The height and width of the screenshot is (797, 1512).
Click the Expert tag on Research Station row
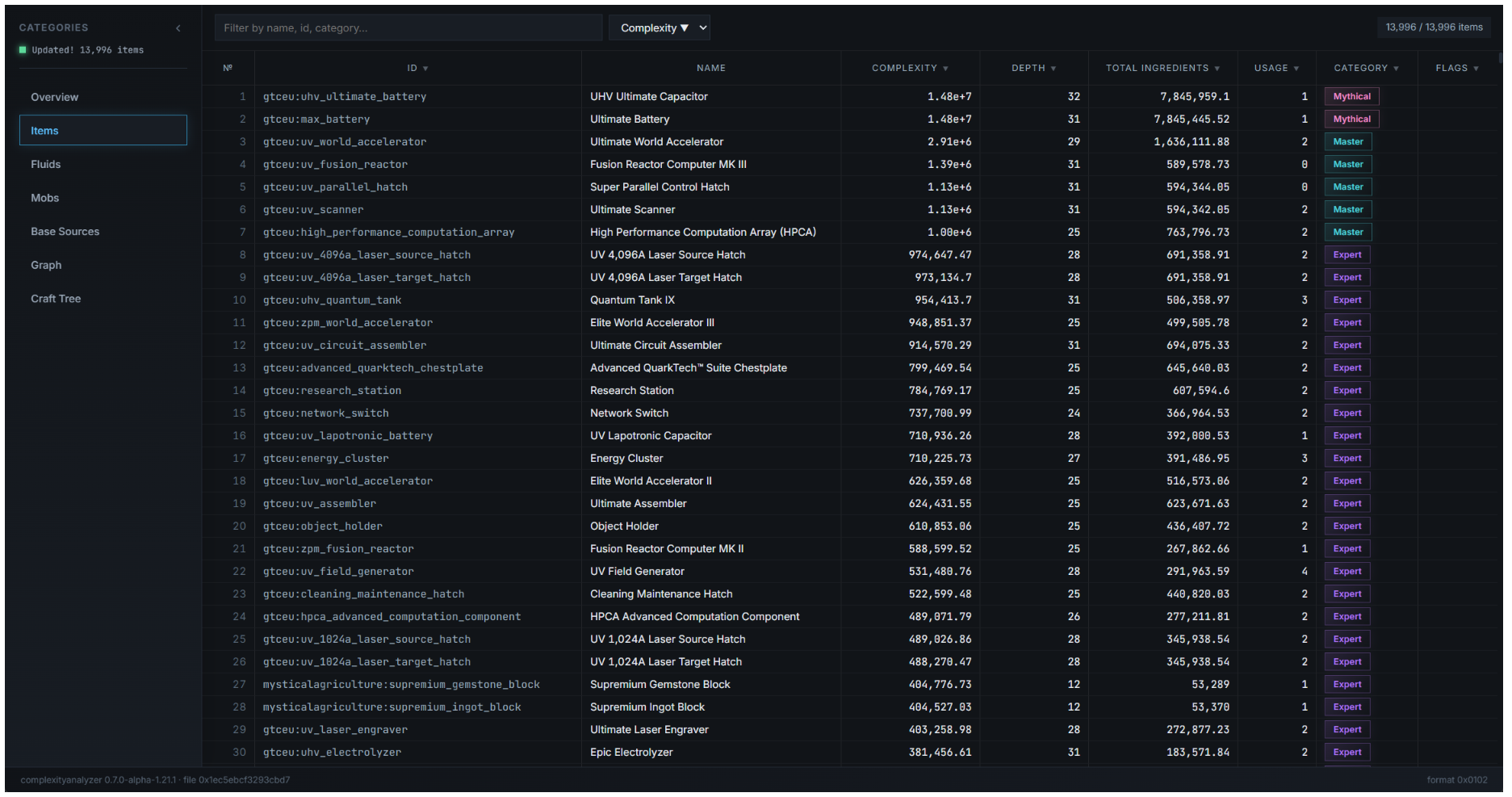1347,391
